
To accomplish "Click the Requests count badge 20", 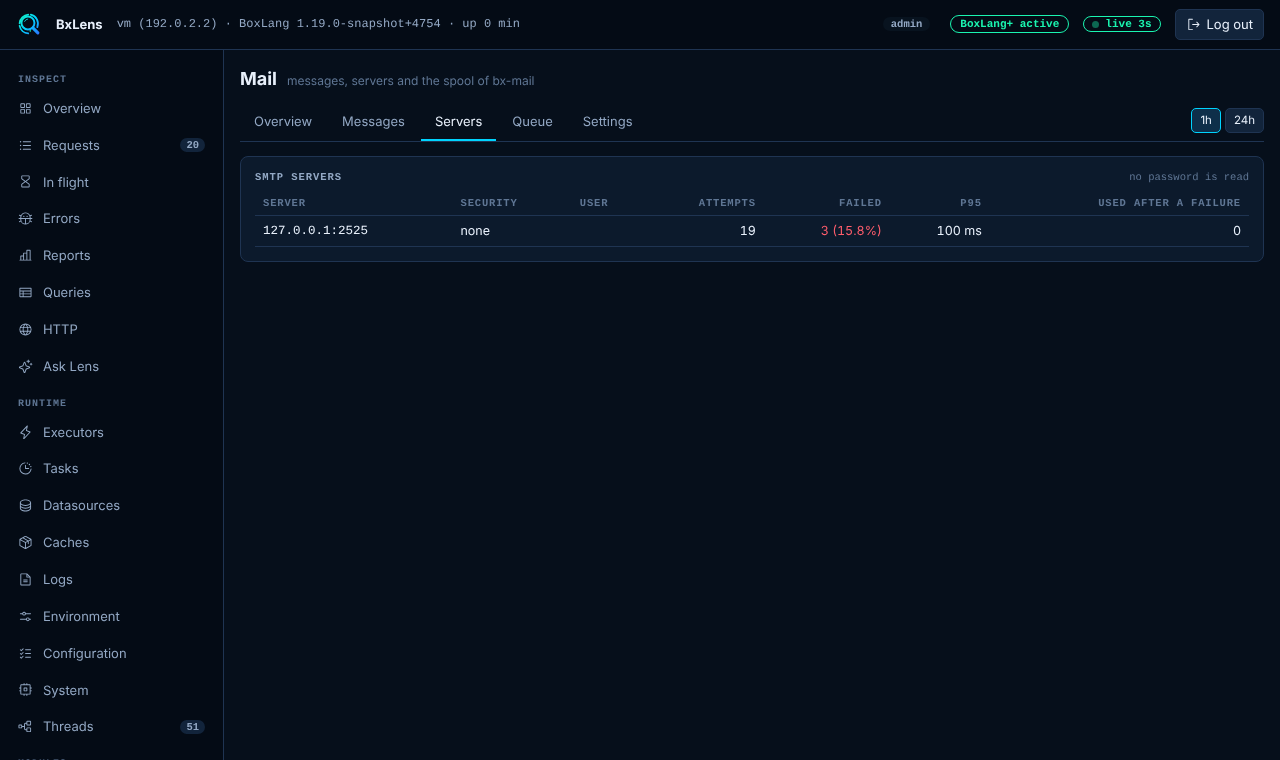I will (x=192, y=145).
